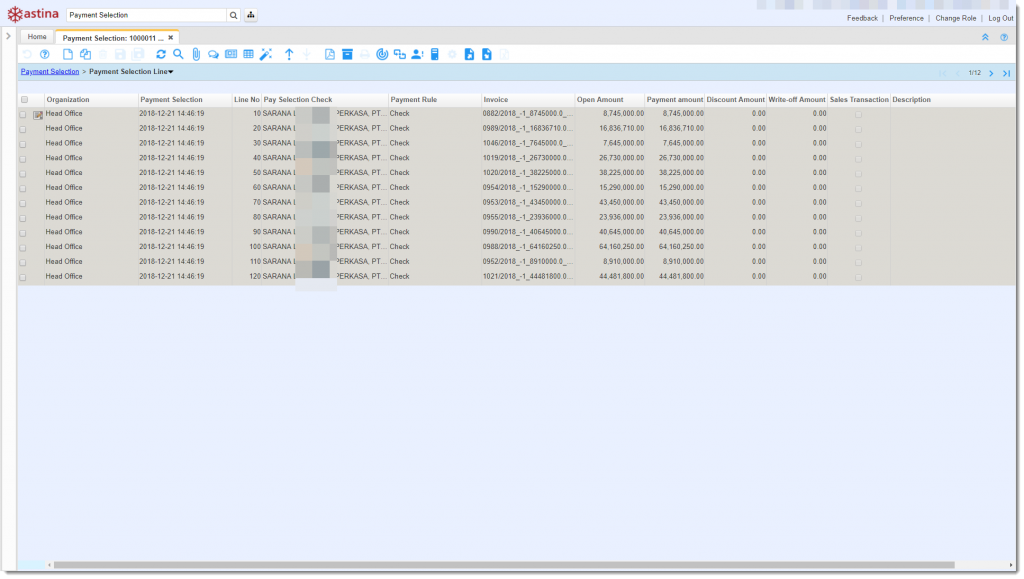Click the Refresh toolbar icon
1024x579 pixels.
tap(161, 54)
